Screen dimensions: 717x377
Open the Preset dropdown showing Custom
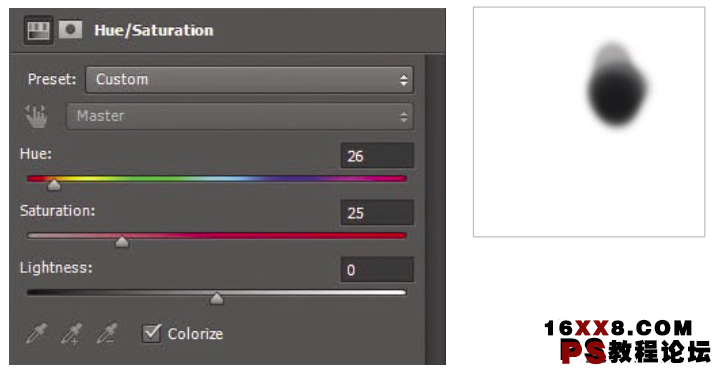click(x=249, y=80)
